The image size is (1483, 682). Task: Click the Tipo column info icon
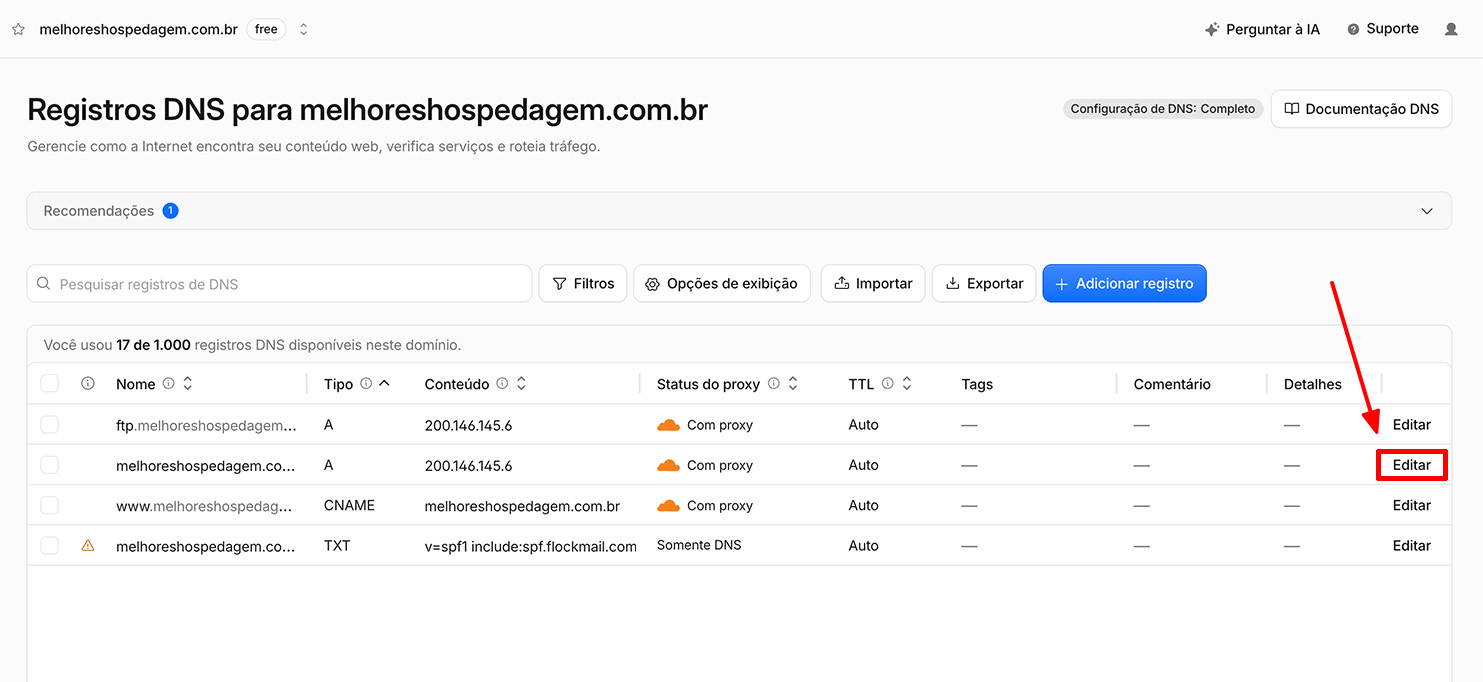tap(366, 383)
